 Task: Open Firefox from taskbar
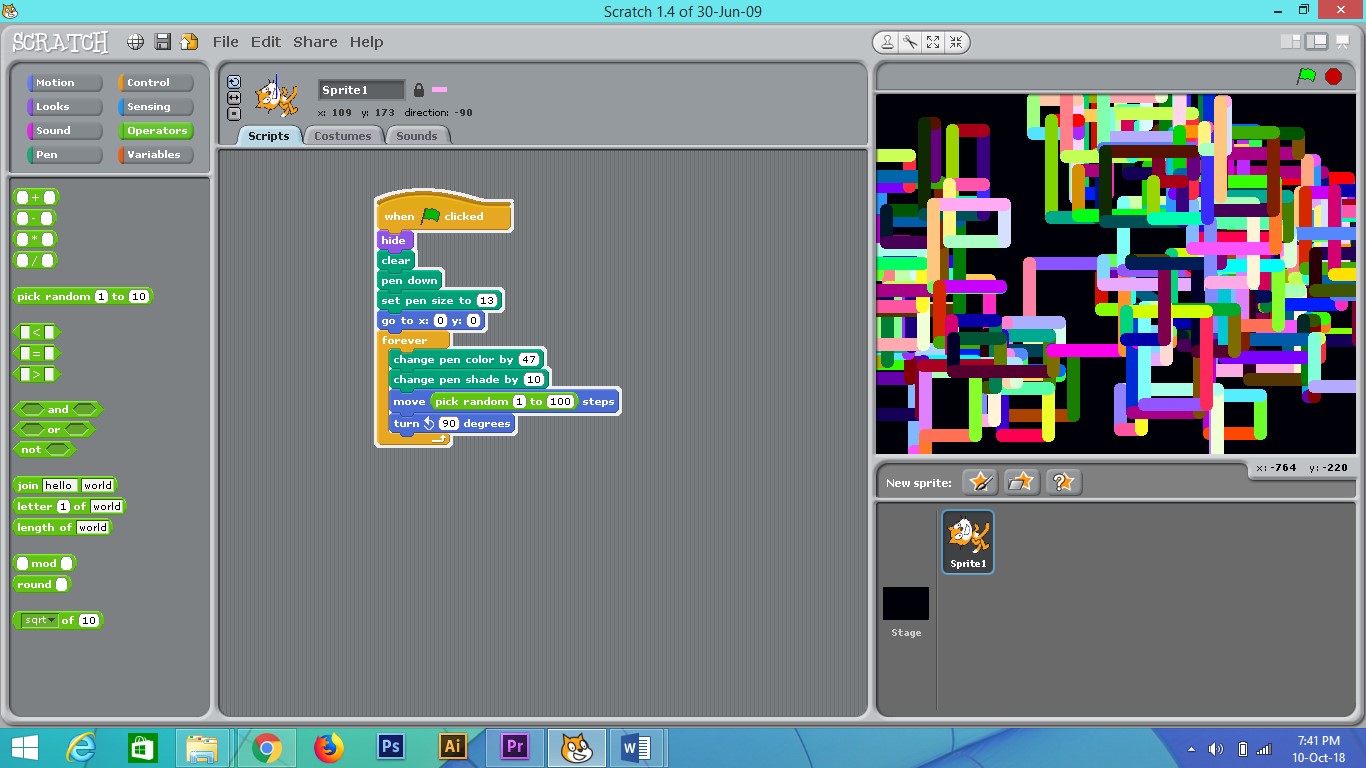pos(328,748)
